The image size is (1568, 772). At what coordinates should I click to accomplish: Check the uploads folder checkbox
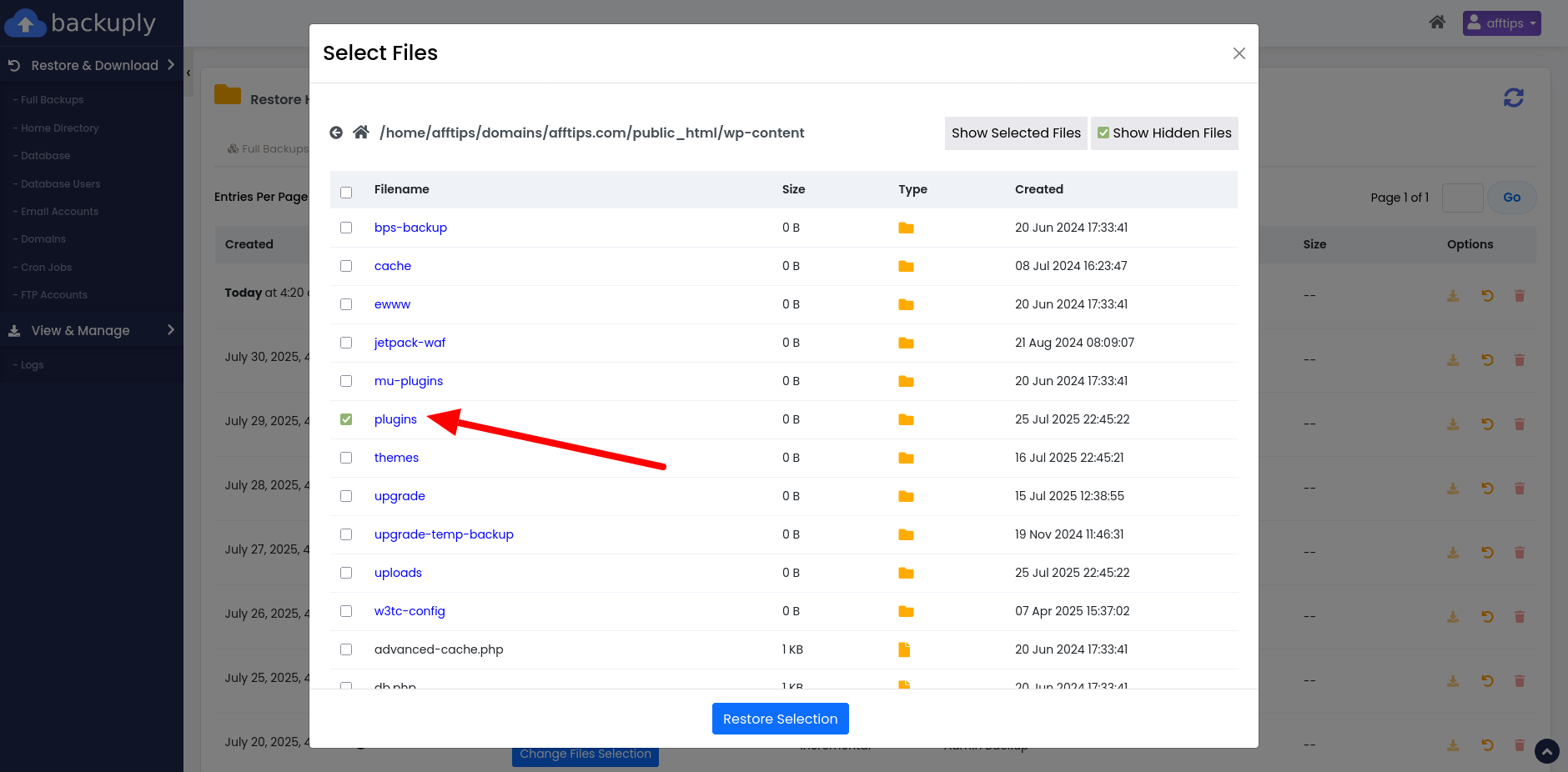tap(346, 573)
